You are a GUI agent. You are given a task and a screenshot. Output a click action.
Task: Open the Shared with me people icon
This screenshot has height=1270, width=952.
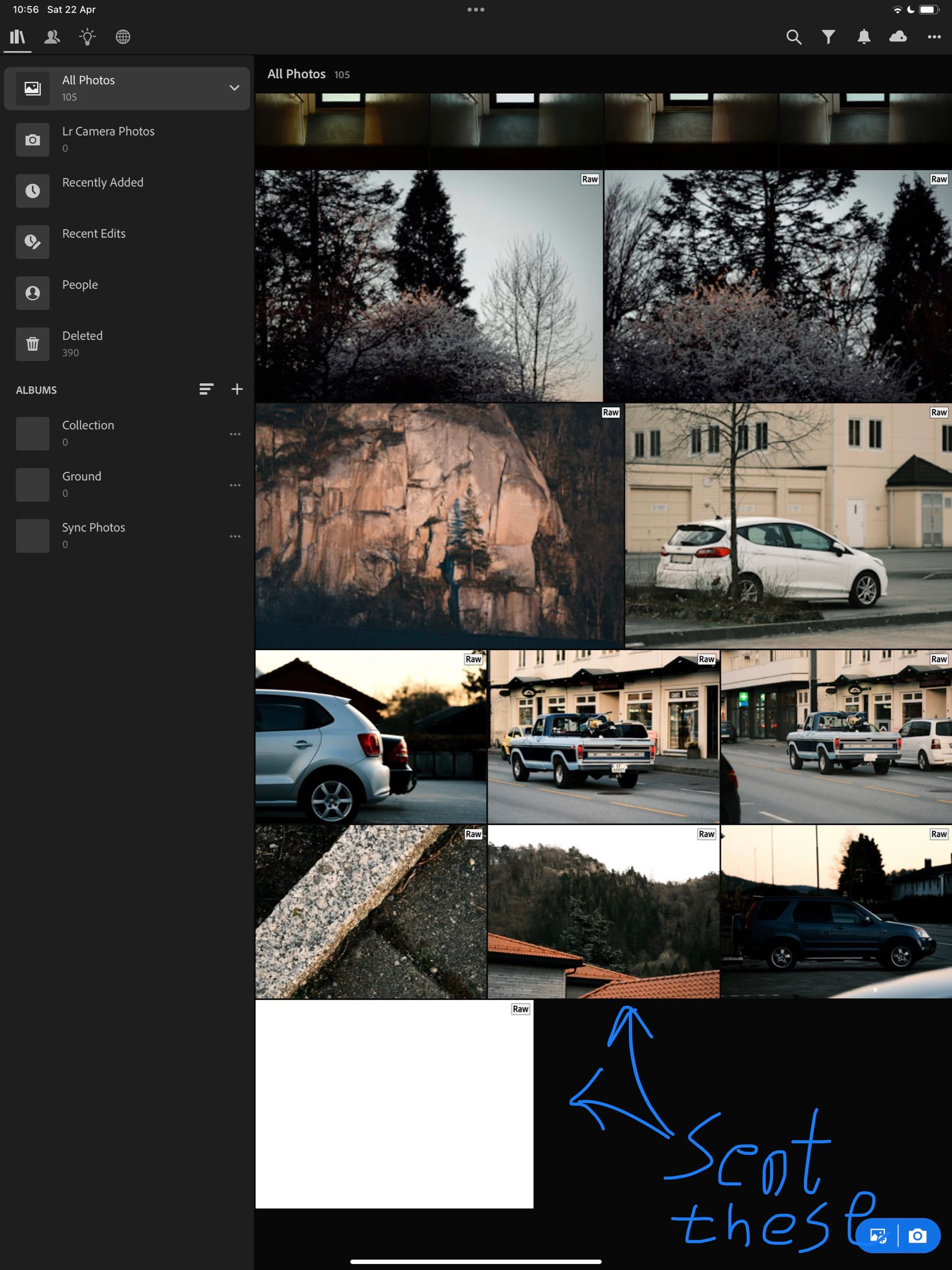tap(52, 37)
